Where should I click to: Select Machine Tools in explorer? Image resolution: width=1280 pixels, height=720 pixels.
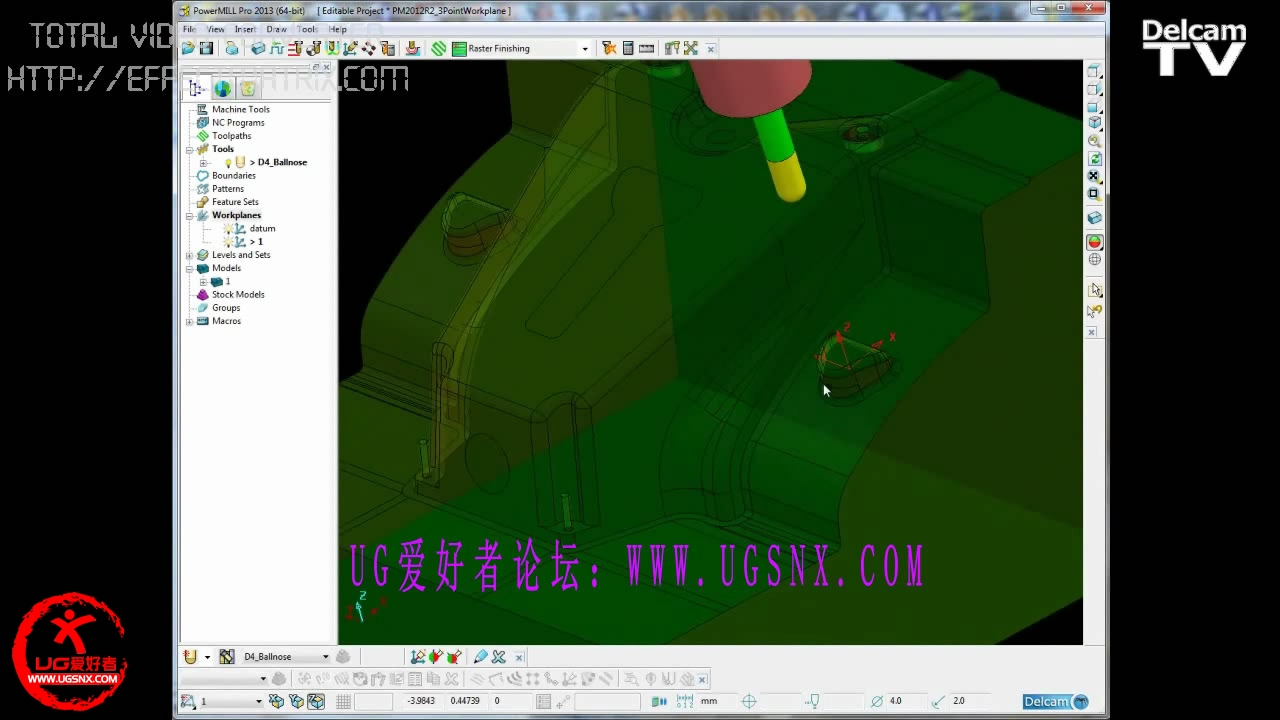pyautogui.click(x=240, y=109)
